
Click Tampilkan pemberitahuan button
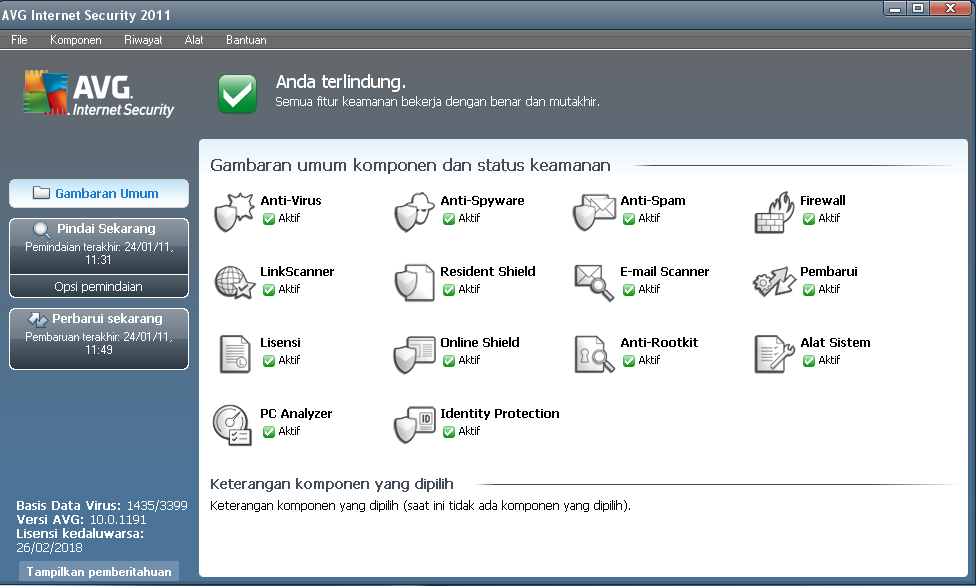[x=99, y=572]
